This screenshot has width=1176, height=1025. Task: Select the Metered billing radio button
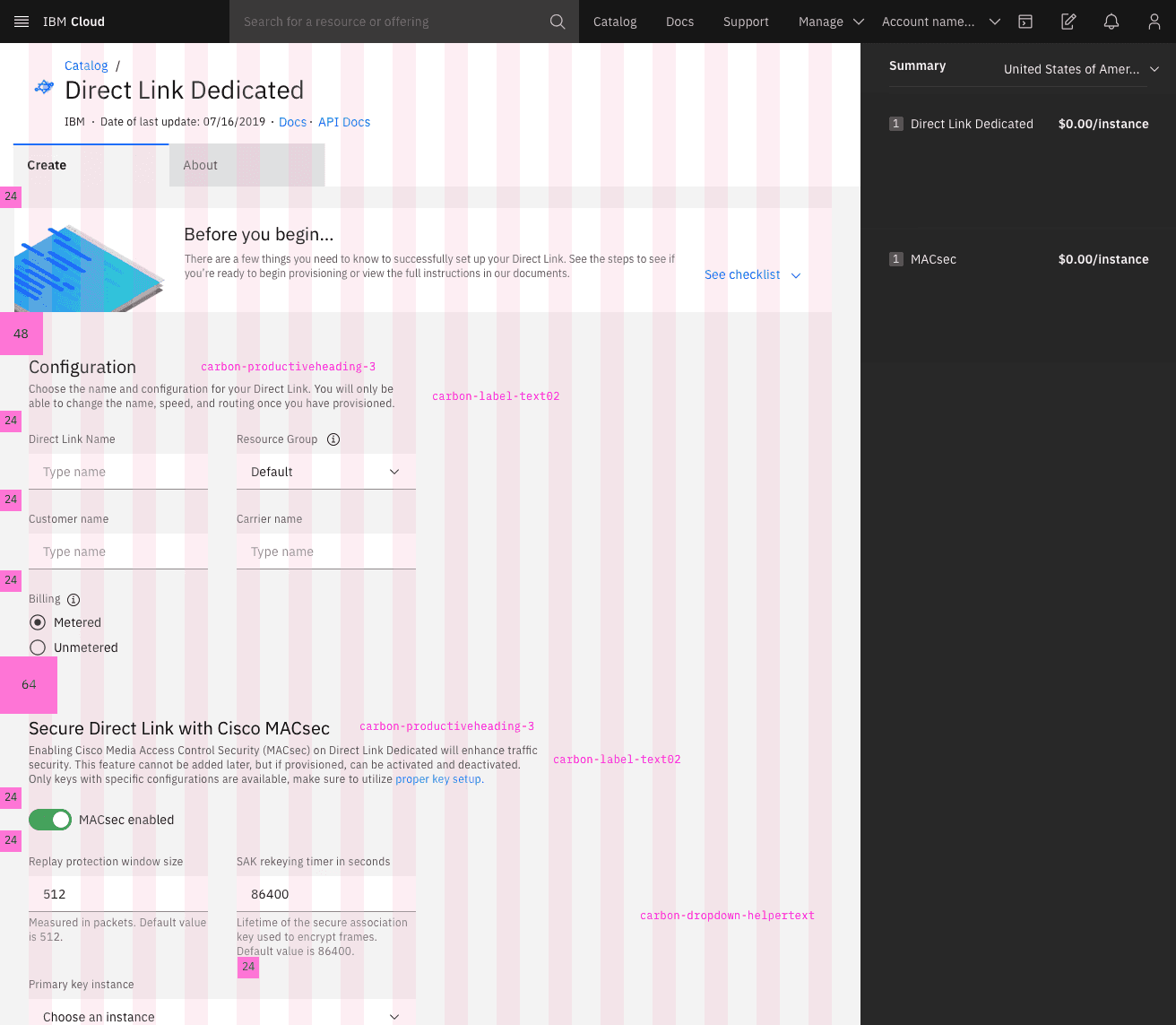click(38, 622)
